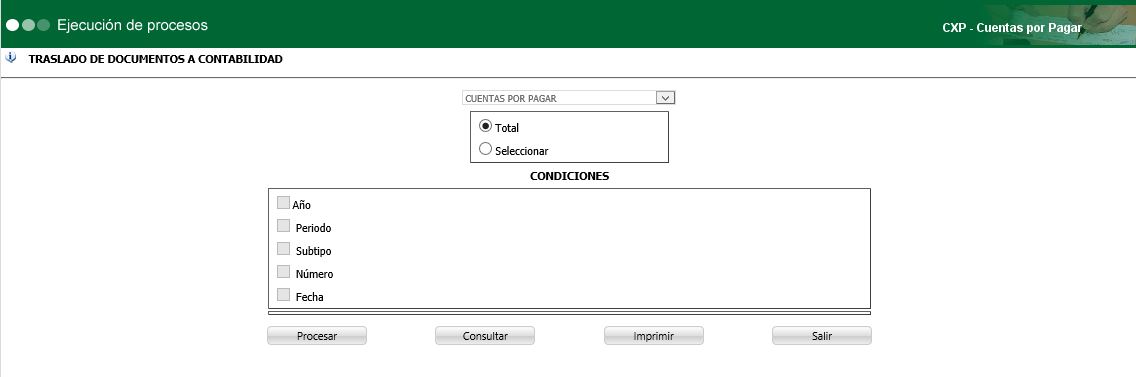Image resolution: width=1136 pixels, height=377 pixels.
Task: Check the Año condition checkbox
Action: click(283, 202)
